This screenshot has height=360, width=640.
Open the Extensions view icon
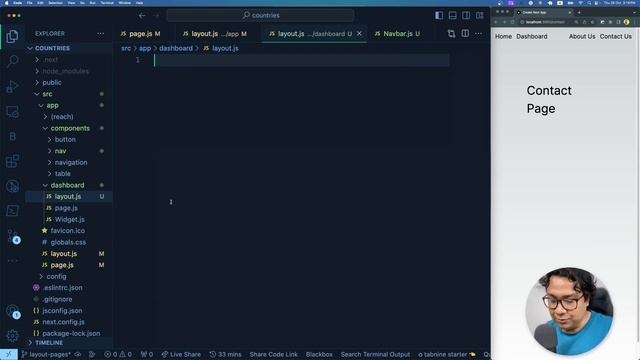[x=12, y=161]
